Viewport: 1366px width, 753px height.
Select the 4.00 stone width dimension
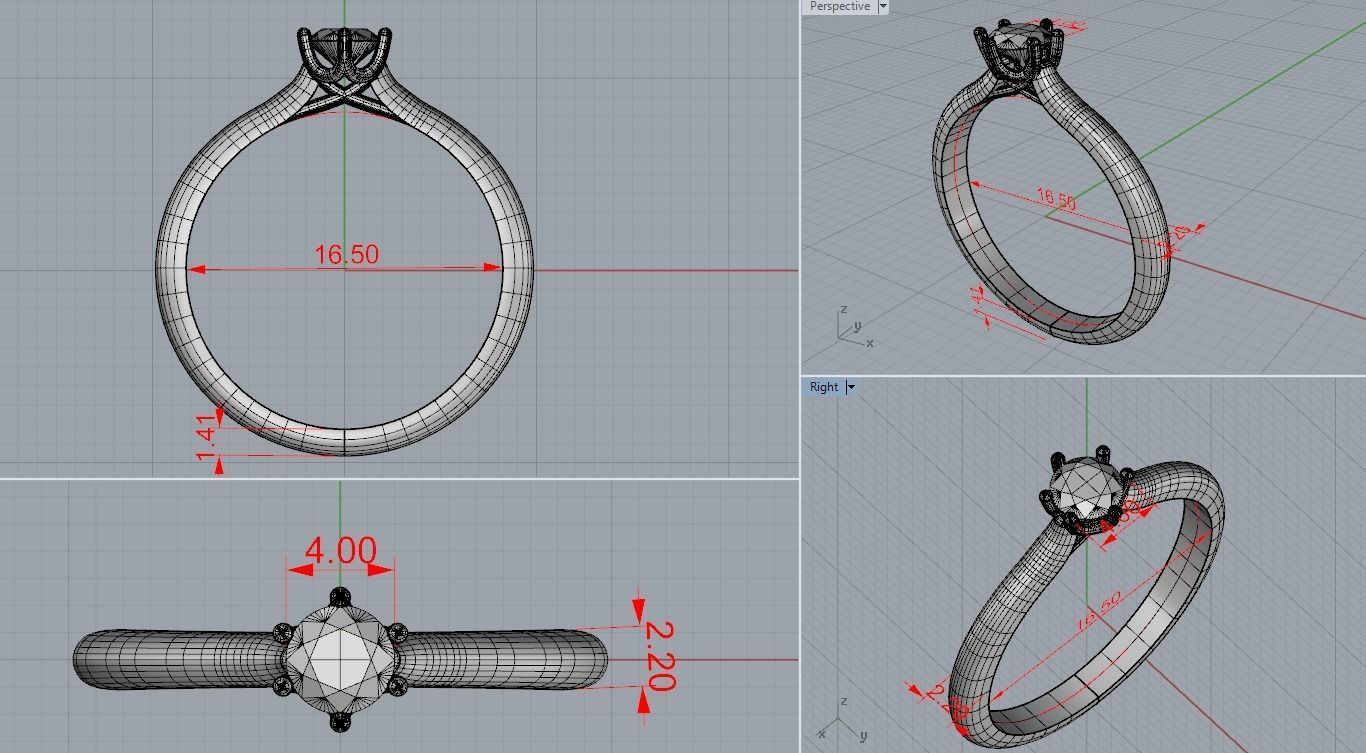click(x=341, y=551)
